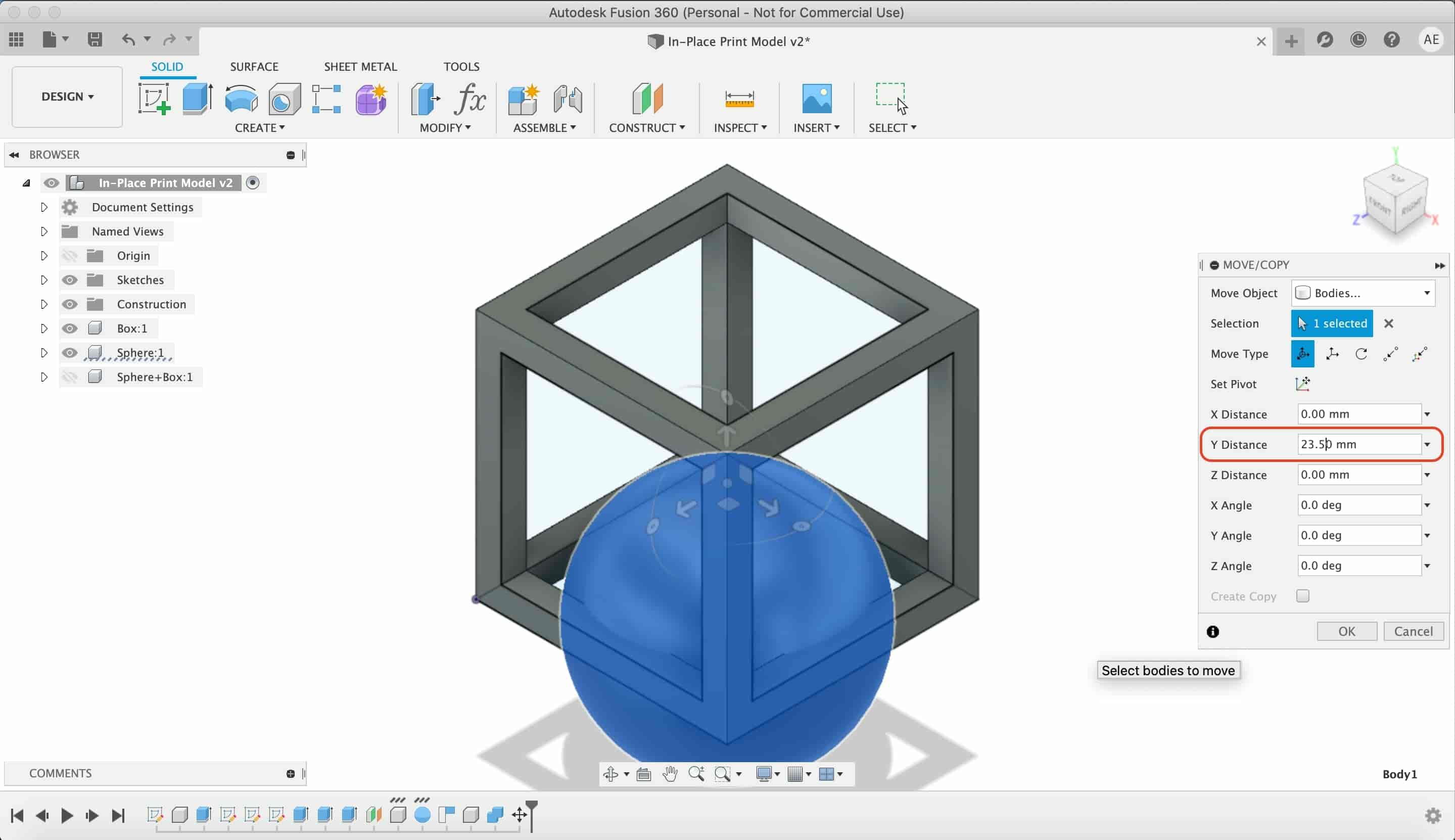Select the Joint tool
The width and height of the screenshot is (1455, 840).
[568, 99]
